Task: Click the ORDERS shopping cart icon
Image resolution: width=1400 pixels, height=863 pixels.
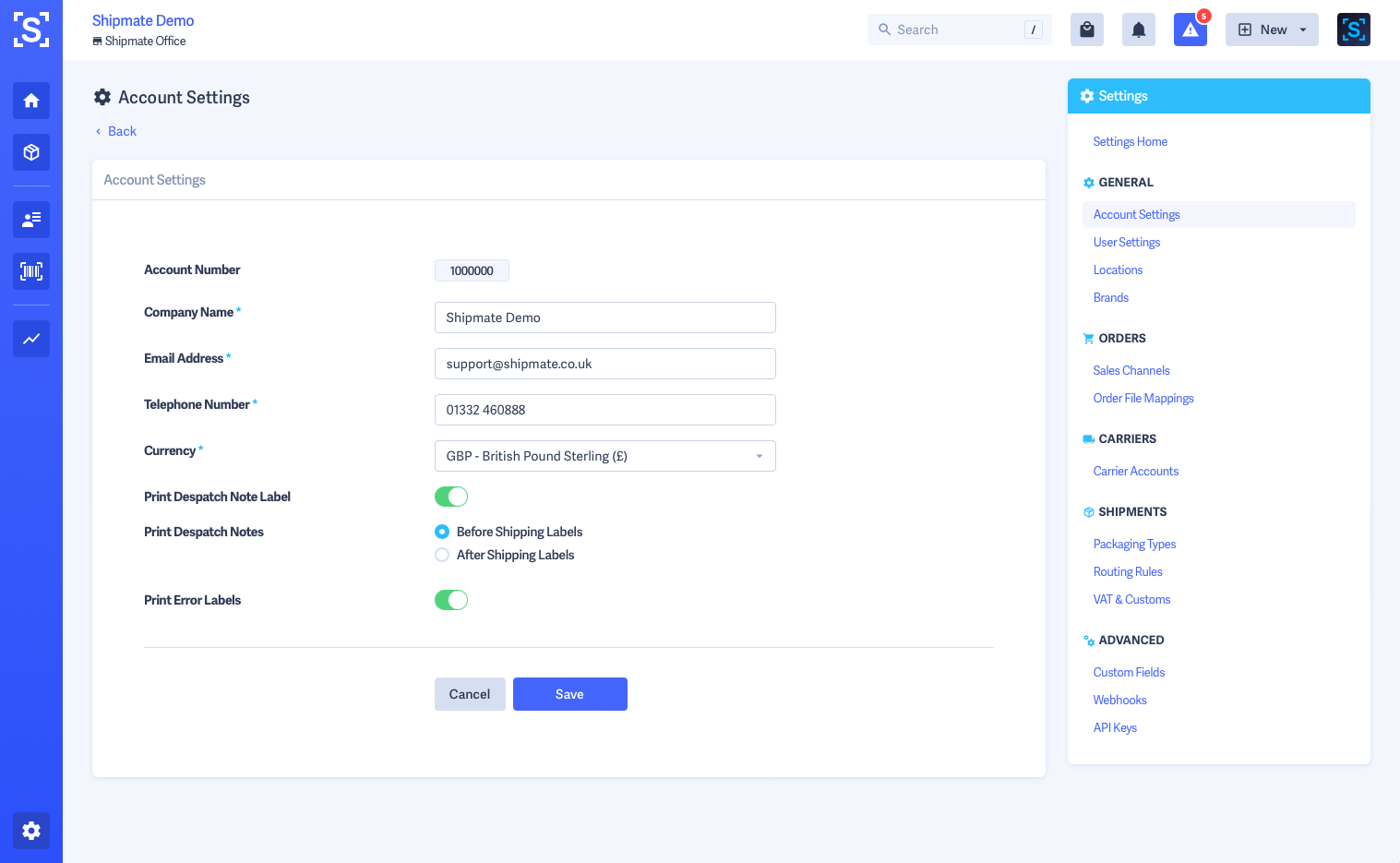Action: click(x=1089, y=339)
